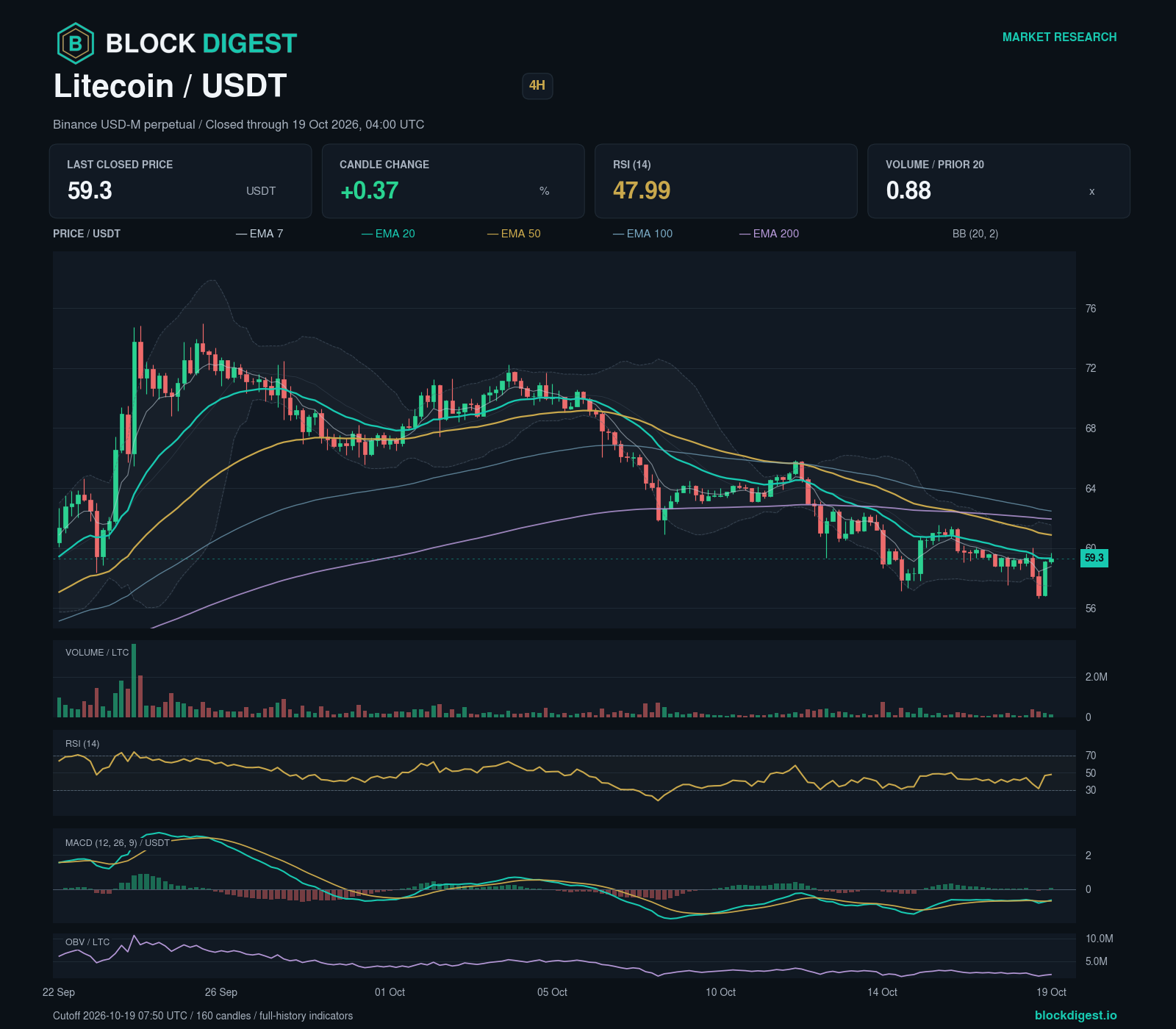This screenshot has width=1176, height=1029.
Task: Open the blockdigest.io footer link
Action: [x=1075, y=1015]
